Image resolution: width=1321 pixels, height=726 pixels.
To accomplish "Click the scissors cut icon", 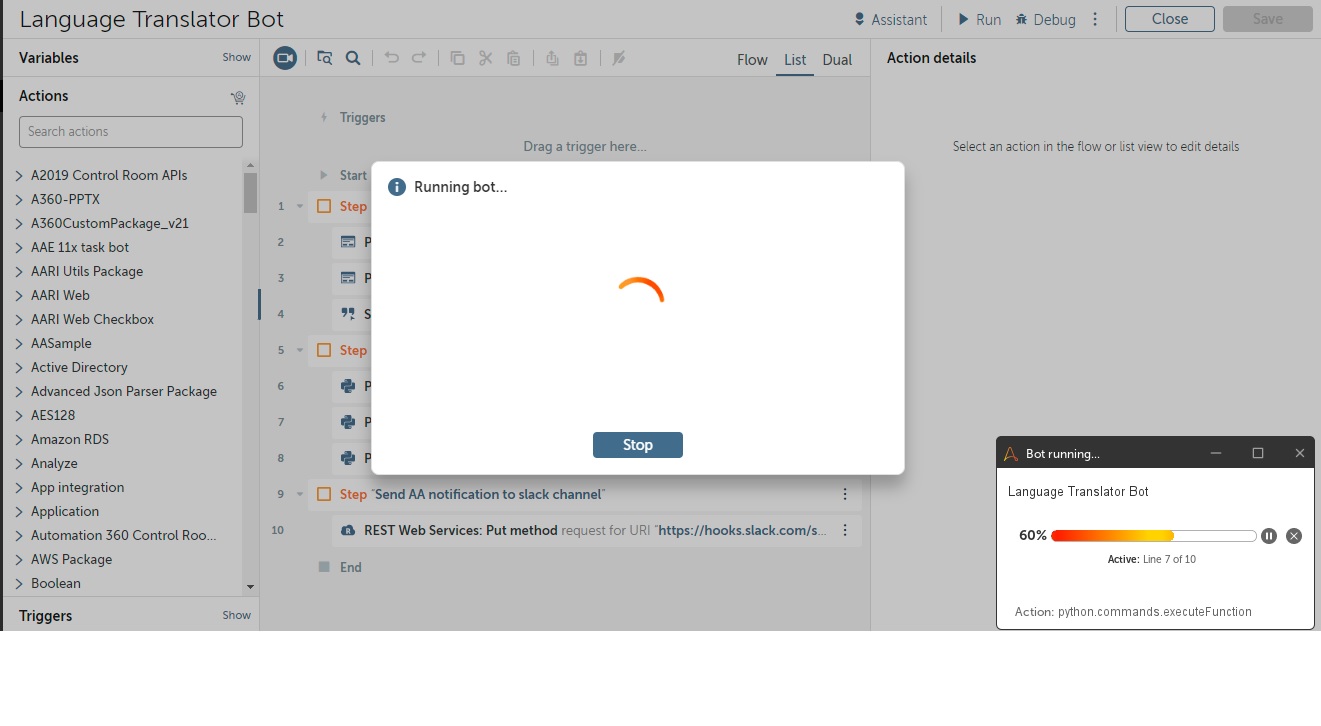I will click(x=486, y=58).
